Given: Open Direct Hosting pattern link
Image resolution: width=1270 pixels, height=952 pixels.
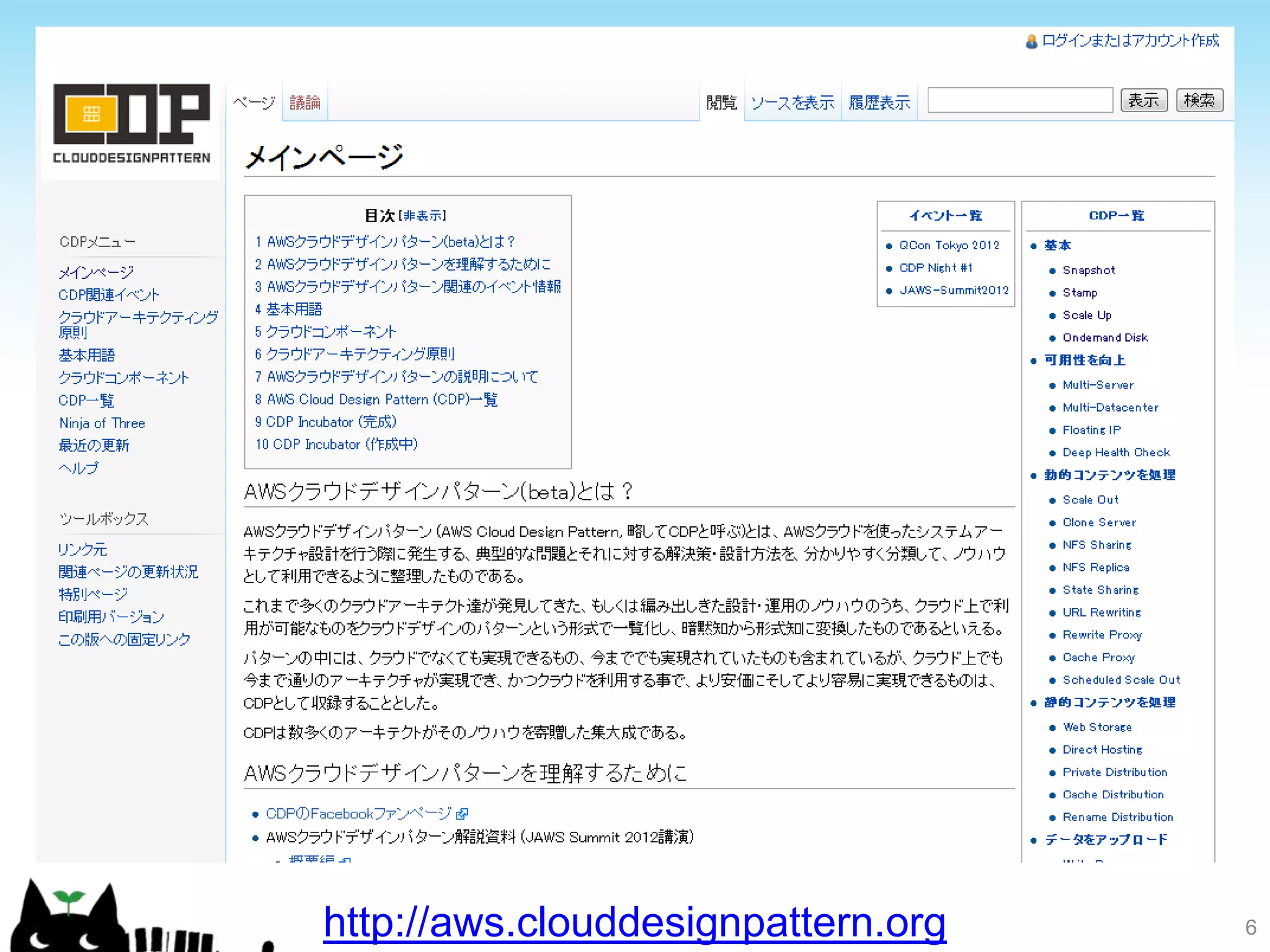Looking at the screenshot, I should click(1103, 750).
